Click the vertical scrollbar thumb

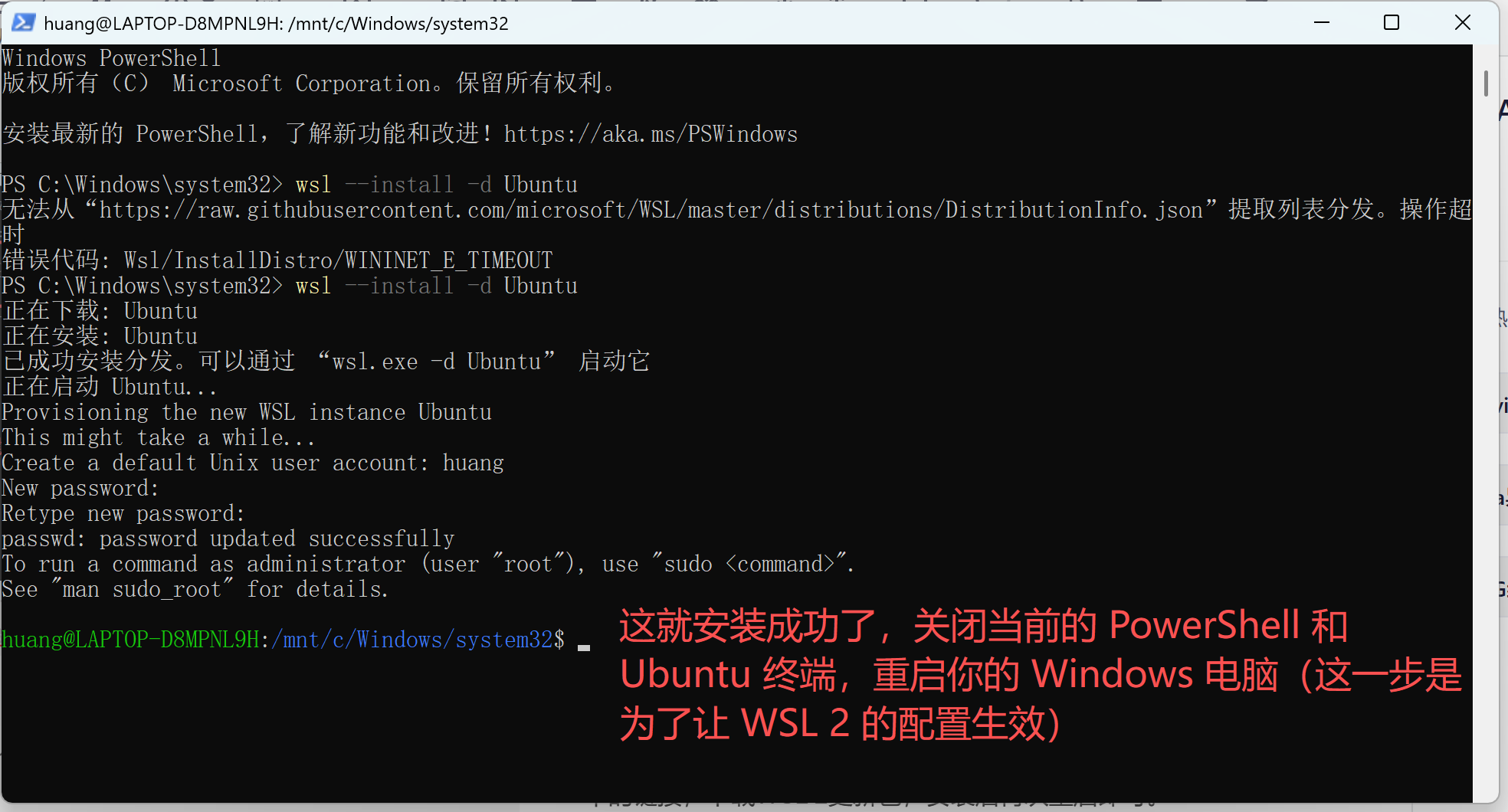pyautogui.click(x=1486, y=83)
